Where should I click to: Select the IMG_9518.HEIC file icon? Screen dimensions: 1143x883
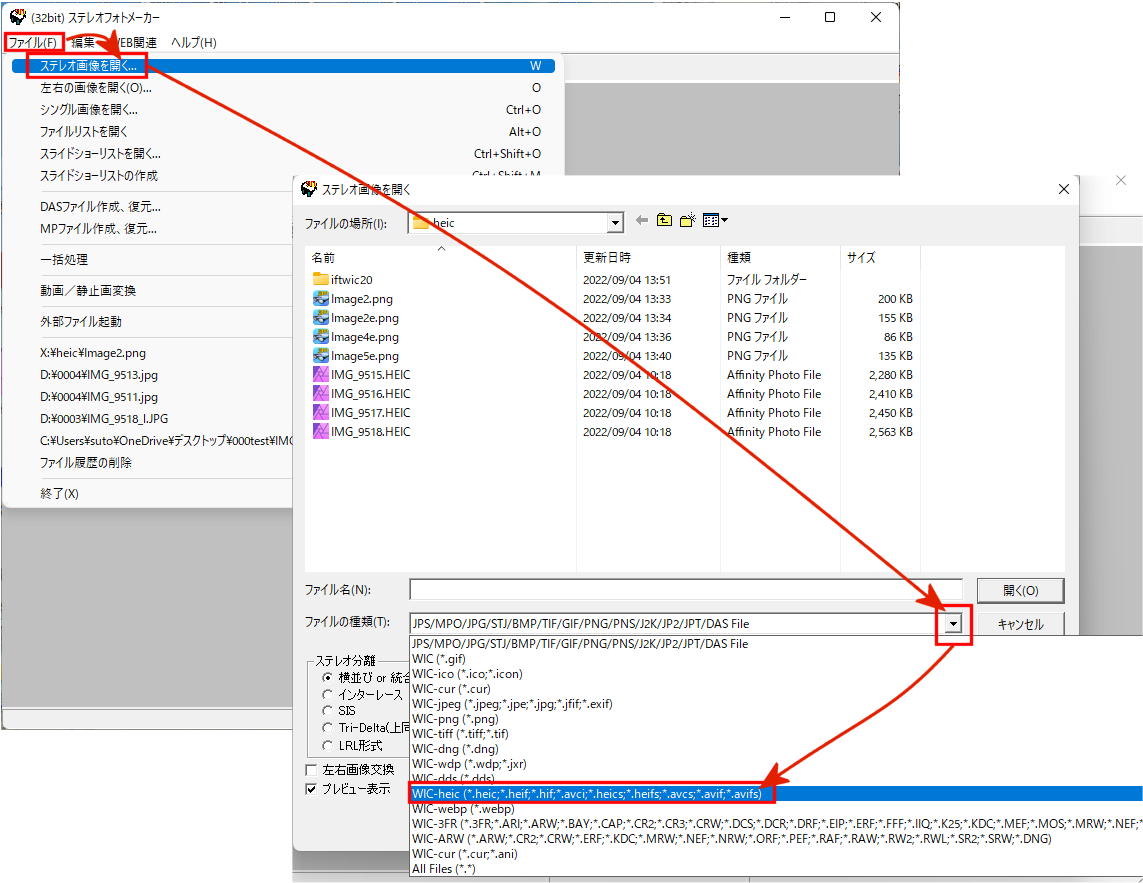pyautogui.click(x=321, y=432)
